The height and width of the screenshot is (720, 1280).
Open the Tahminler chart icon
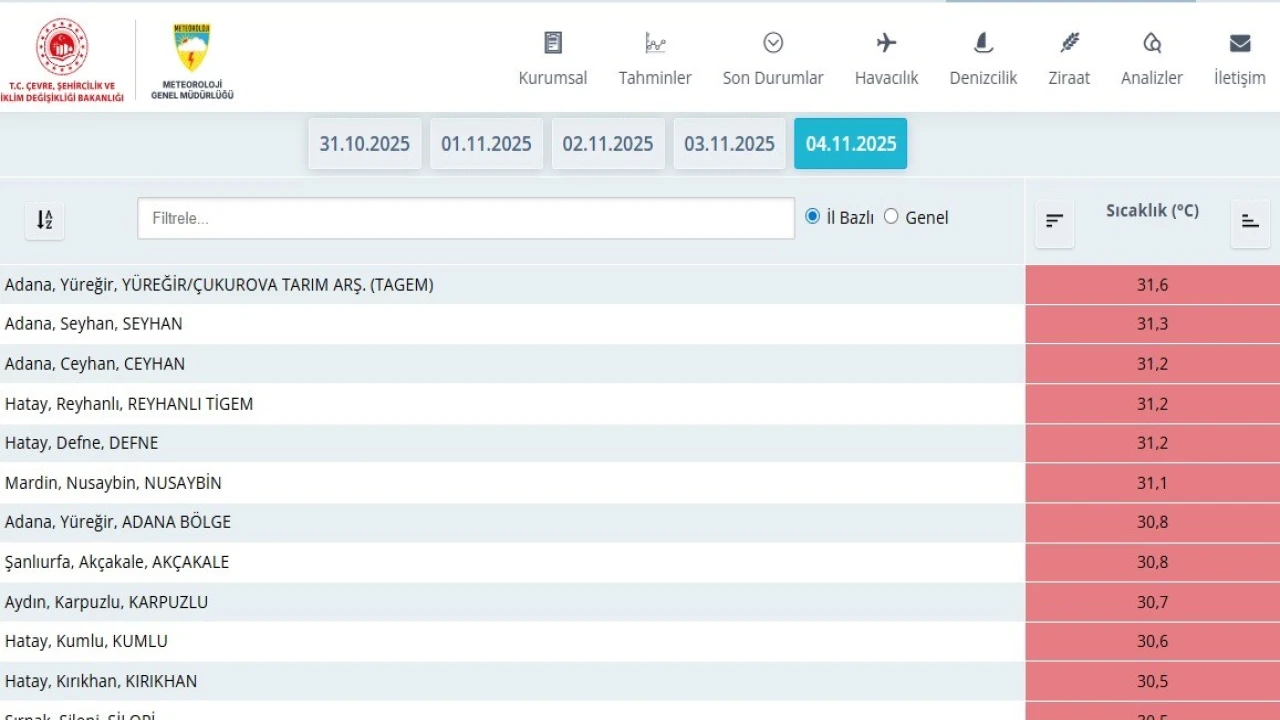pyautogui.click(x=655, y=43)
